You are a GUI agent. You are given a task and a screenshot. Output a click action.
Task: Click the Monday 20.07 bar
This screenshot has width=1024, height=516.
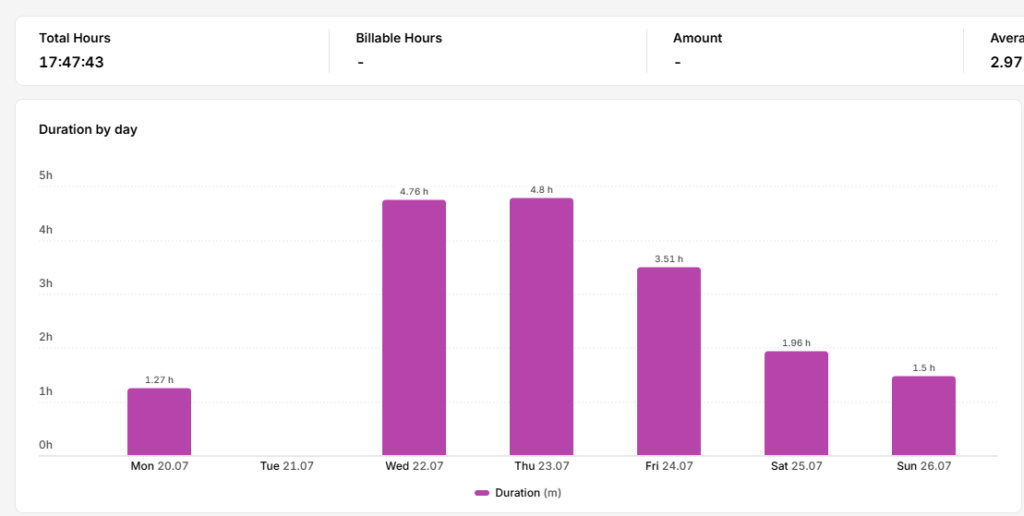(159, 422)
